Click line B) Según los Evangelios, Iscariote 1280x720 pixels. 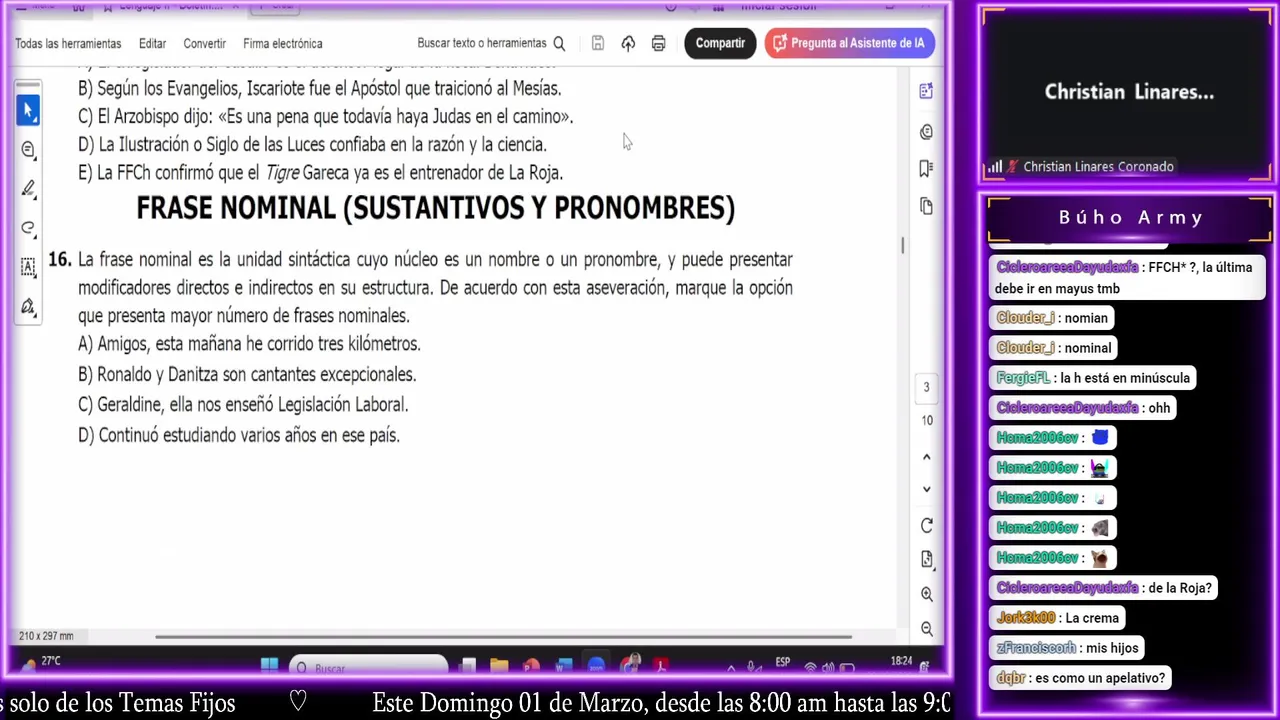coord(319,88)
